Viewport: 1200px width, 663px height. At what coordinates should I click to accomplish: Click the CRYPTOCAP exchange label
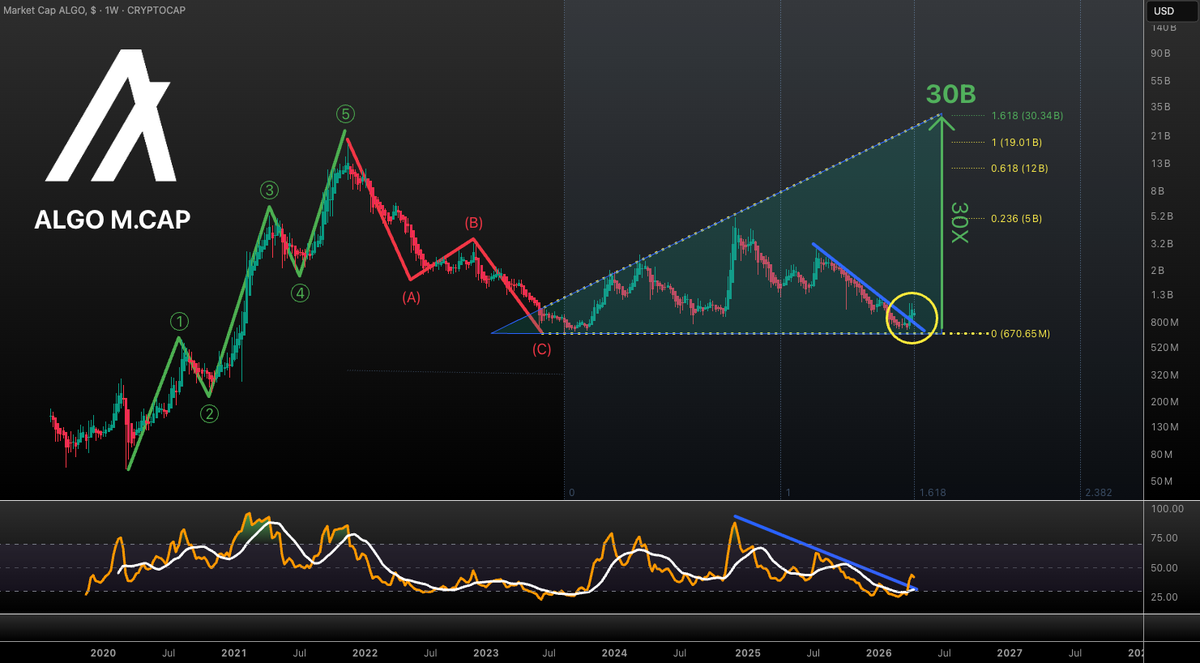155,8
